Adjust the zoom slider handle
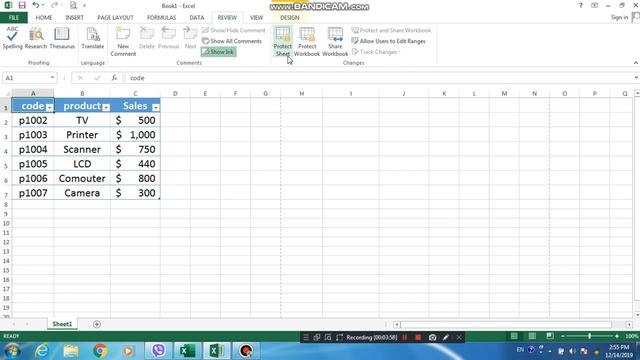This screenshot has width=640, height=360. [589, 336]
